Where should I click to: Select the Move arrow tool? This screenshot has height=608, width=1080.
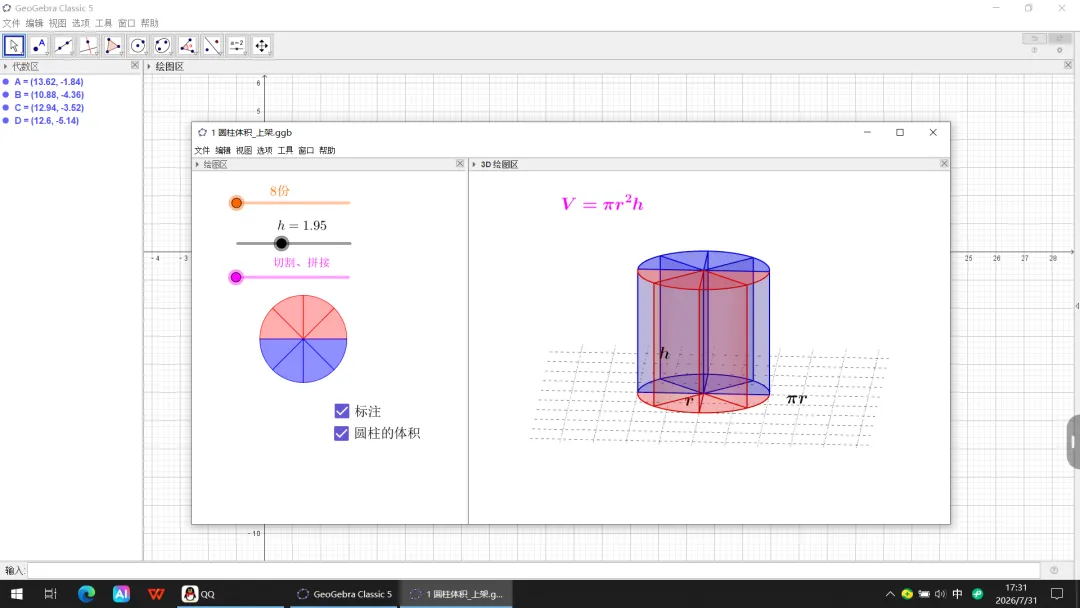tap(14, 45)
